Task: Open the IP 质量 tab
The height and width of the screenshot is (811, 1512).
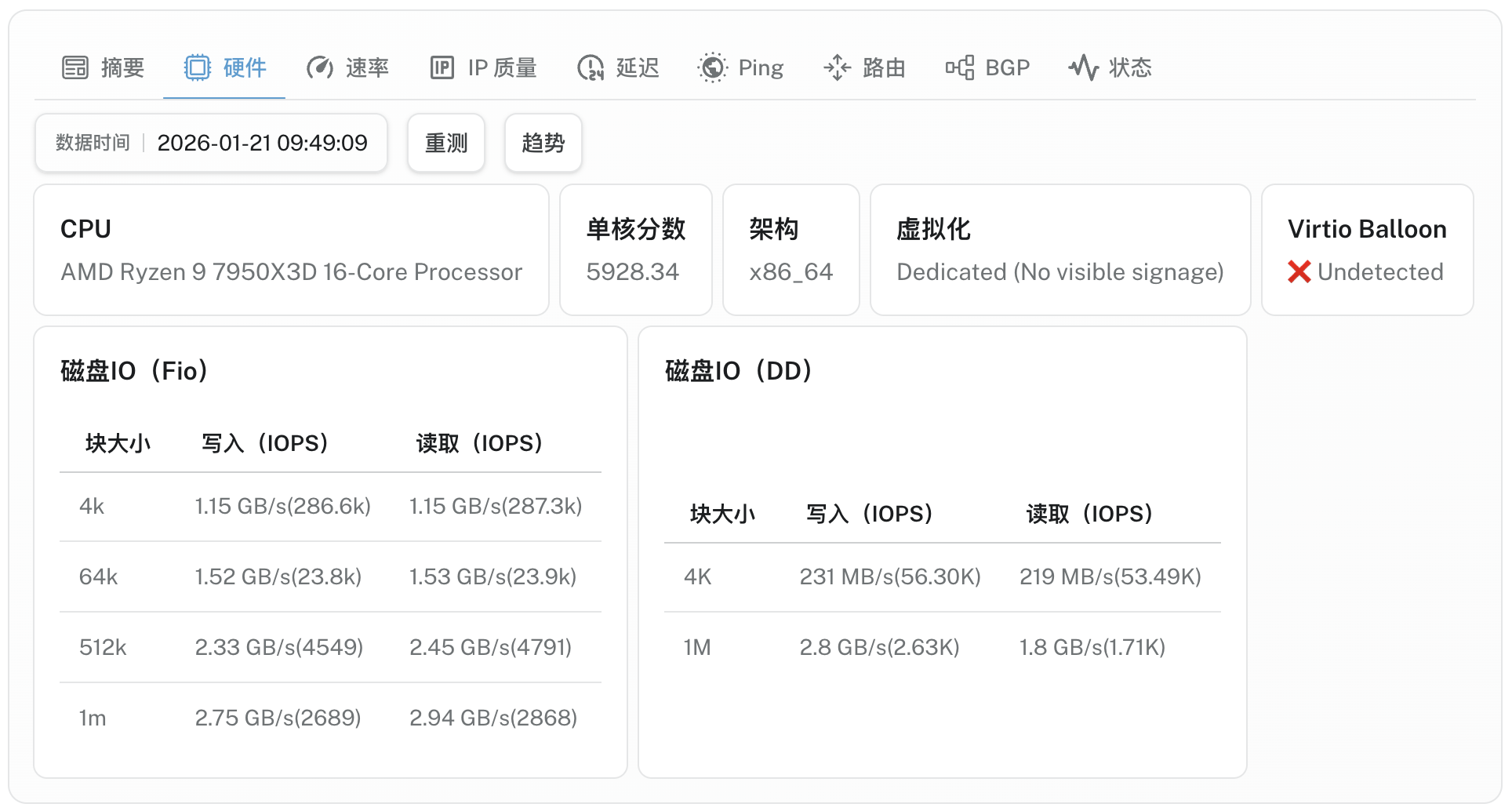Action: click(x=502, y=68)
